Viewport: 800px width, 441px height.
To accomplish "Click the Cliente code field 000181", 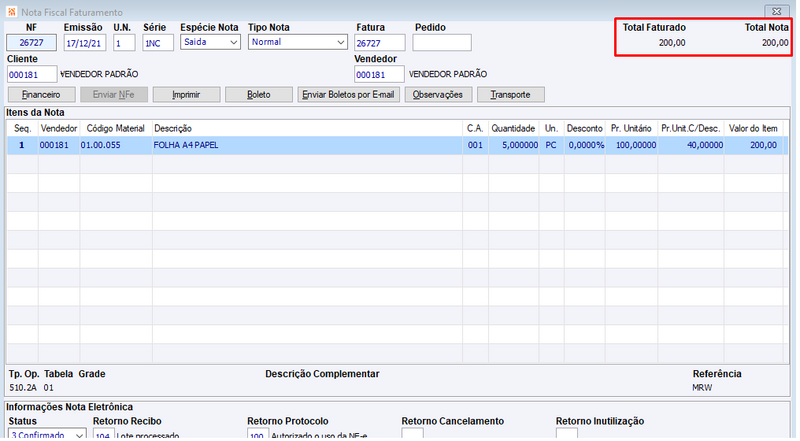I will (x=32, y=75).
